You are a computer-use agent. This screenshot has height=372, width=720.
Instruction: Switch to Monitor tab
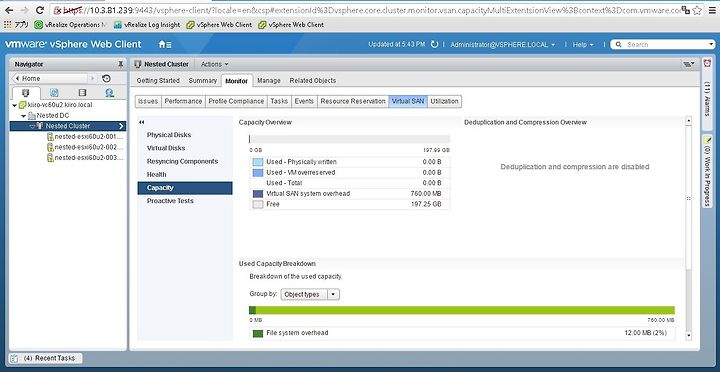(x=236, y=81)
